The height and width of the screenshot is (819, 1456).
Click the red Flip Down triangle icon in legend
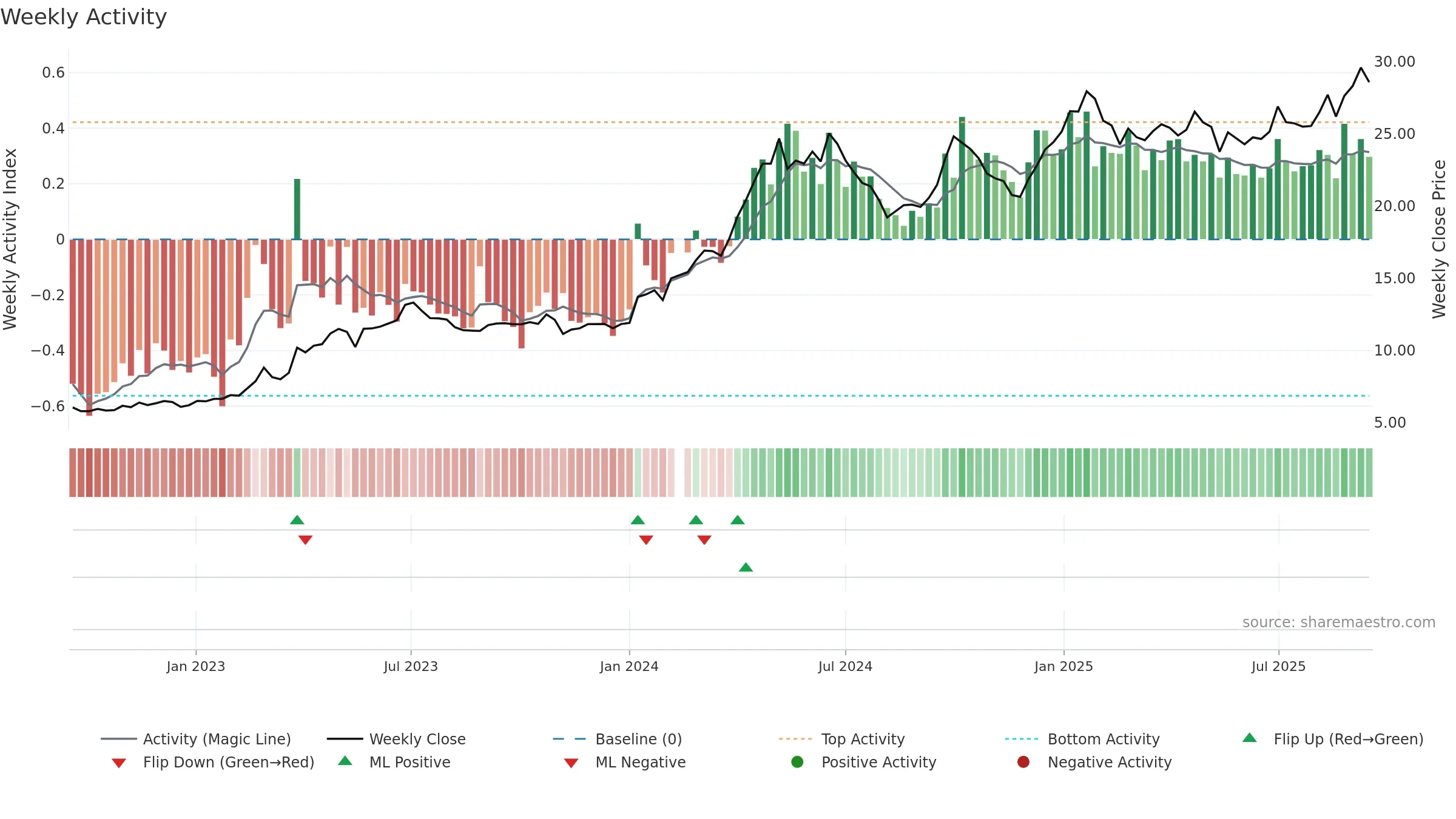coord(119,763)
